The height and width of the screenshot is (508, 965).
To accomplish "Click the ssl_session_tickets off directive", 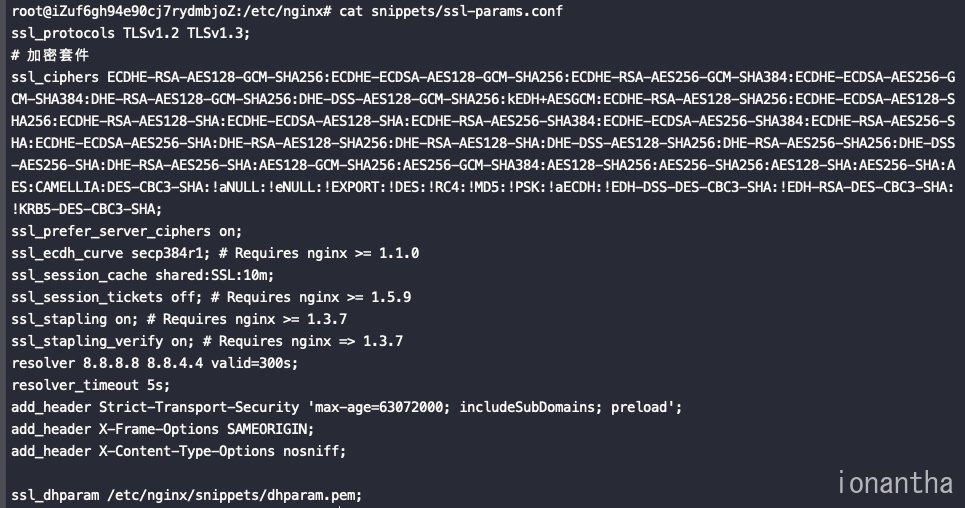I will [x=106, y=297].
